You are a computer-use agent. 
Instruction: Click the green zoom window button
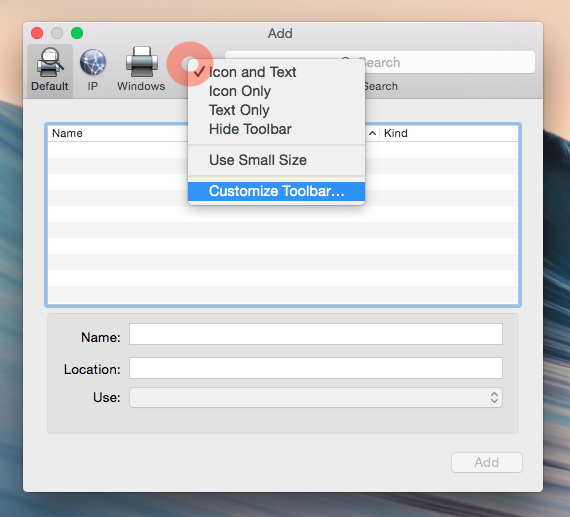[77, 33]
